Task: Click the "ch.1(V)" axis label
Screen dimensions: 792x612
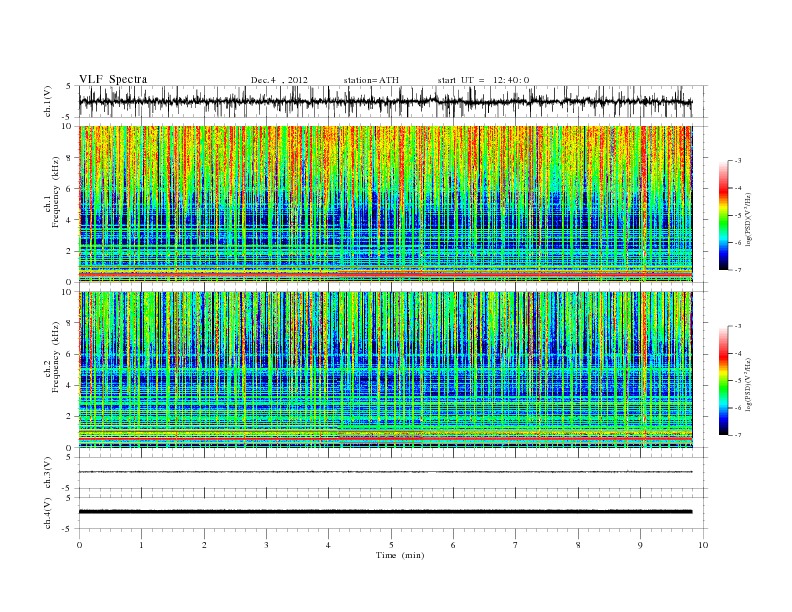Action: pos(48,101)
